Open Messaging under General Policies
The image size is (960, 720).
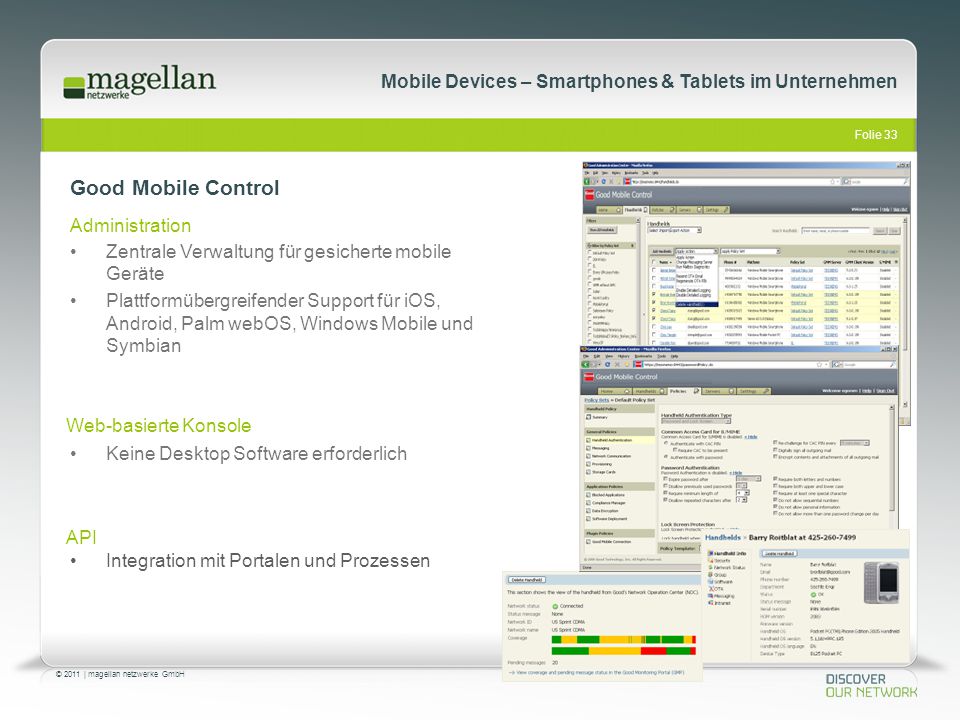(x=598, y=448)
